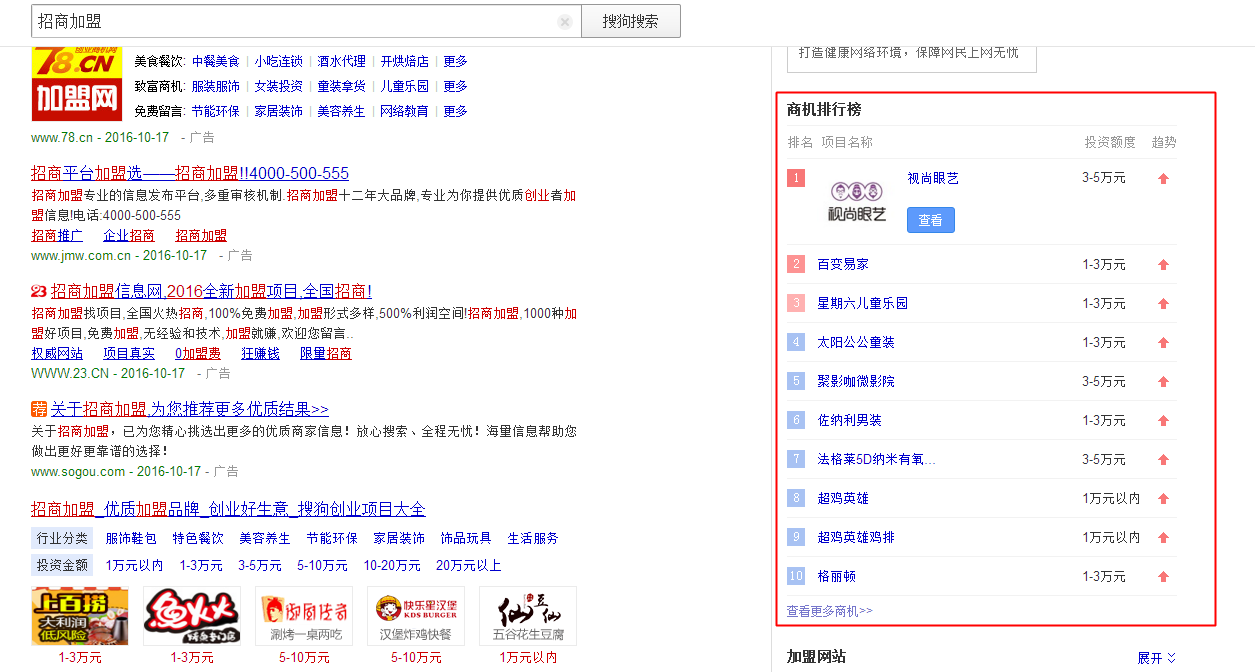Click trend arrow for 太阳公公童装
1255x672 pixels.
point(1163,343)
